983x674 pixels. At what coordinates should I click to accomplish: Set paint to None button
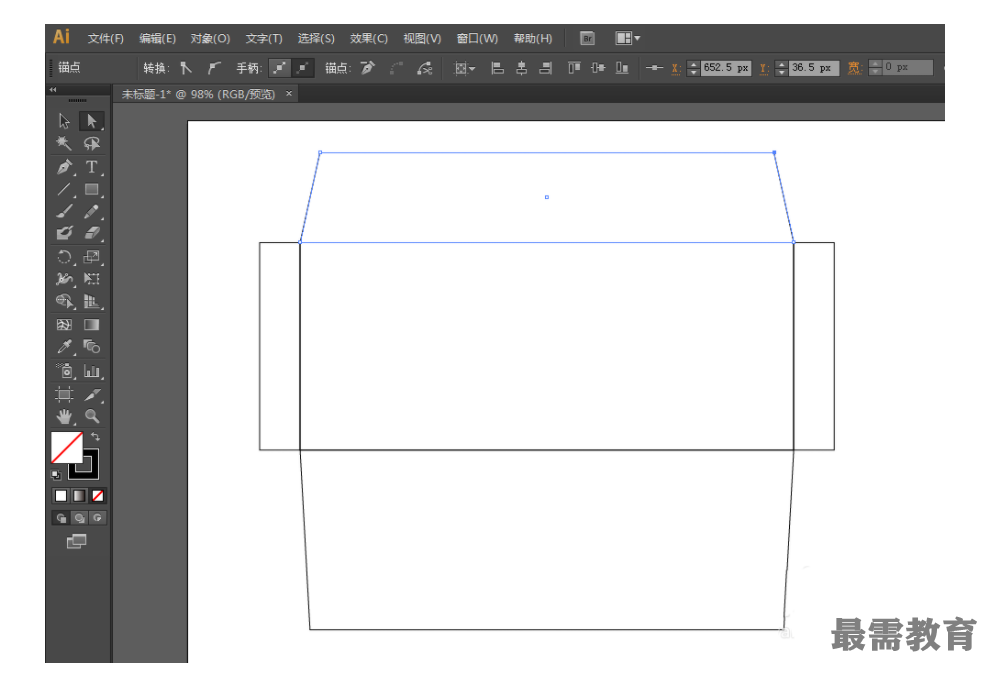pos(97,496)
